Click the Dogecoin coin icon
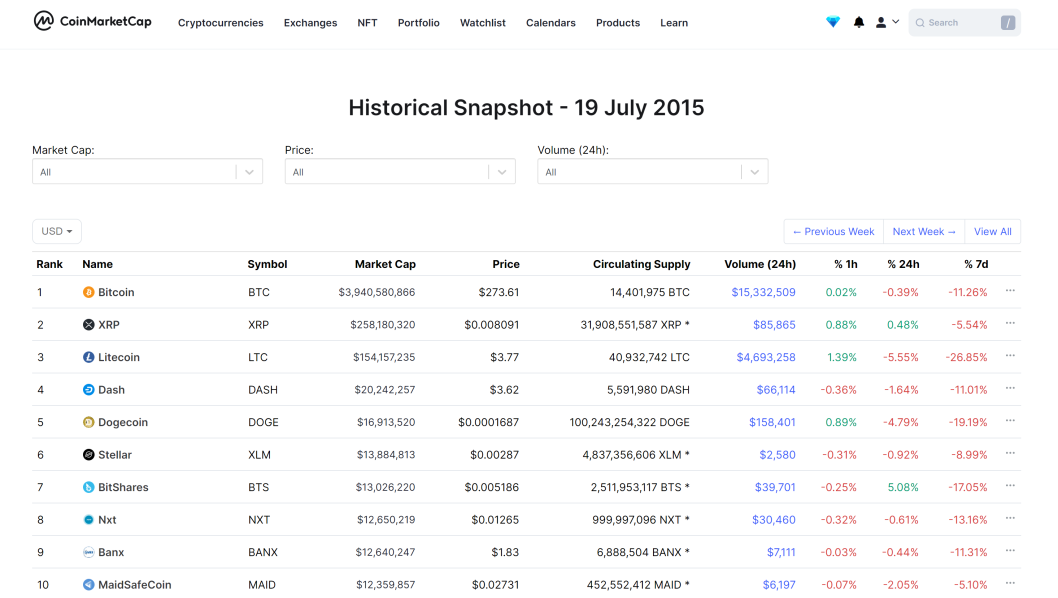The image size is (1058, 598). 88,422
